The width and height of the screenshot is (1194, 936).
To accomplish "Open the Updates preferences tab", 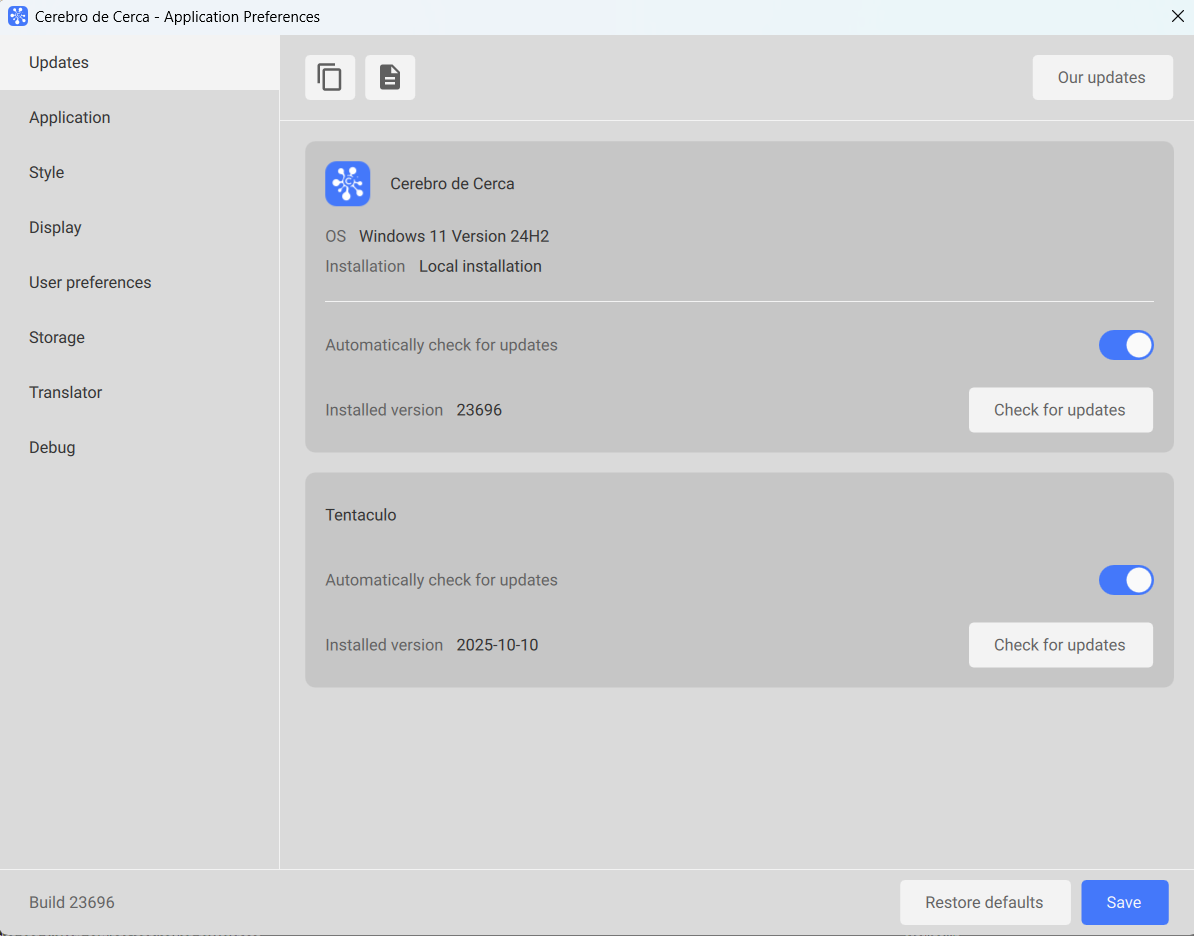I will click(59, 63).
